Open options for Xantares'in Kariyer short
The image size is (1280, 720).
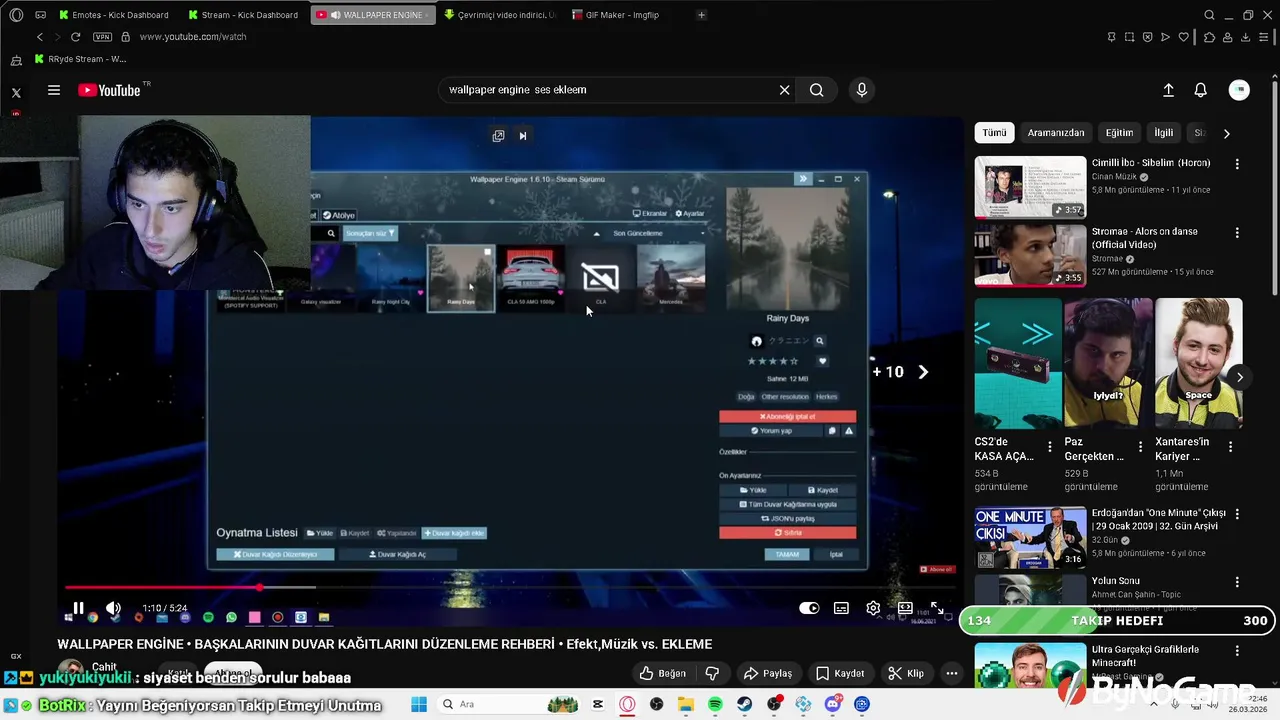(x=1231, y=447)
